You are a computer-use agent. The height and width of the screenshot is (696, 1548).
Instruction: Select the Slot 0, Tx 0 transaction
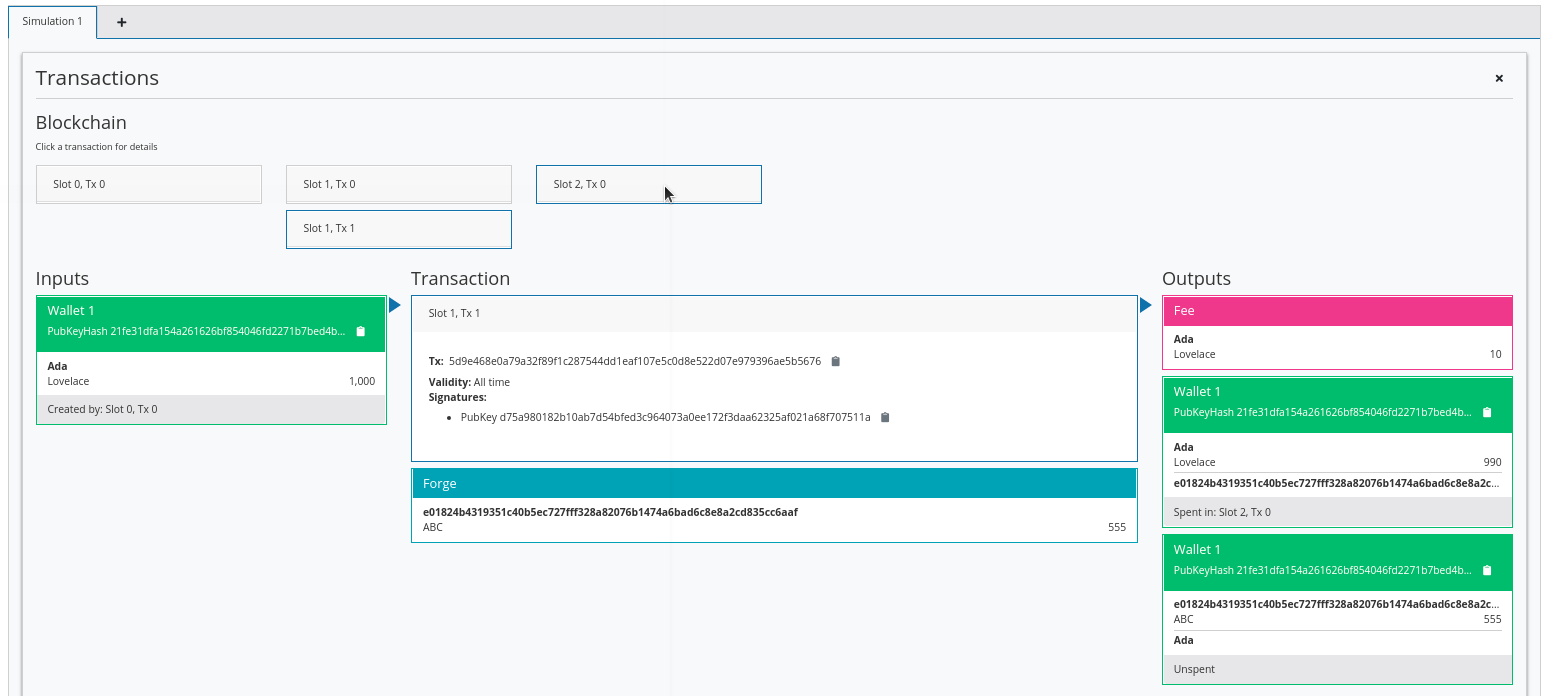(148, 184)
